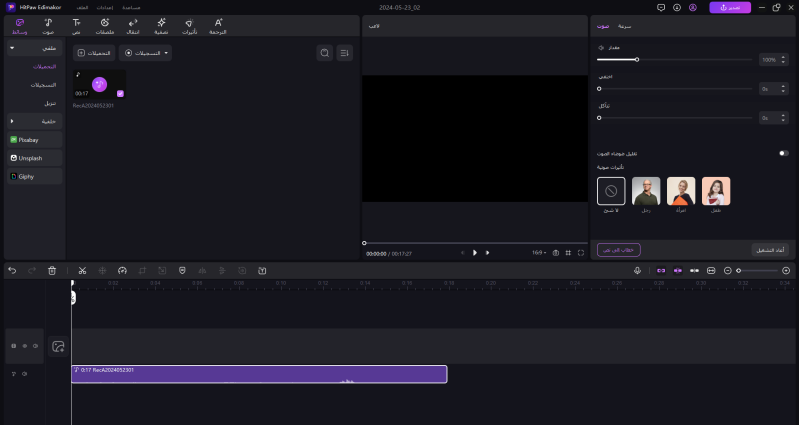Open the Pixabay stock source

click(35, 140)
